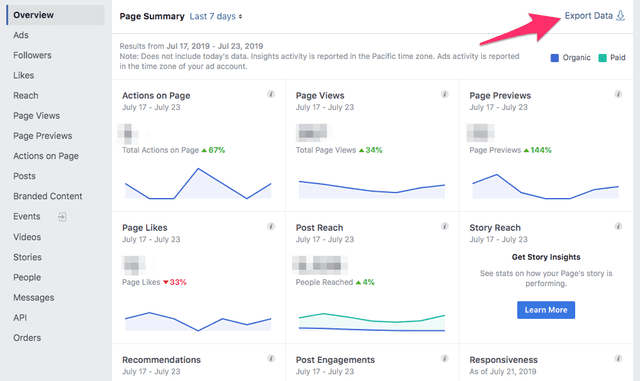The height and width of the screenshot is (381, 640).
Task: Open Page Views in the sidebar
Action: coord(37,116)
